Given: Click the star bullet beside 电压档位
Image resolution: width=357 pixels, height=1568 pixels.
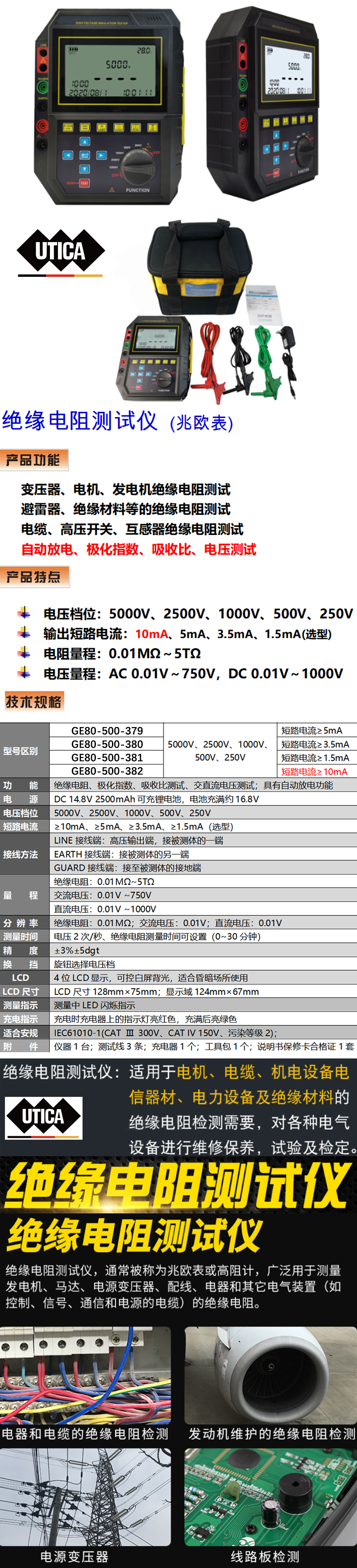Looking at the screenshot, I should tap(24, 612).
